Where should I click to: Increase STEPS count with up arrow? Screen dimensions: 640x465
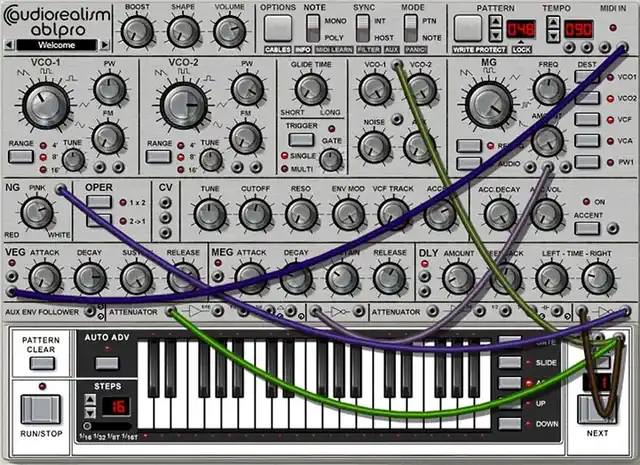coord(90,399)
